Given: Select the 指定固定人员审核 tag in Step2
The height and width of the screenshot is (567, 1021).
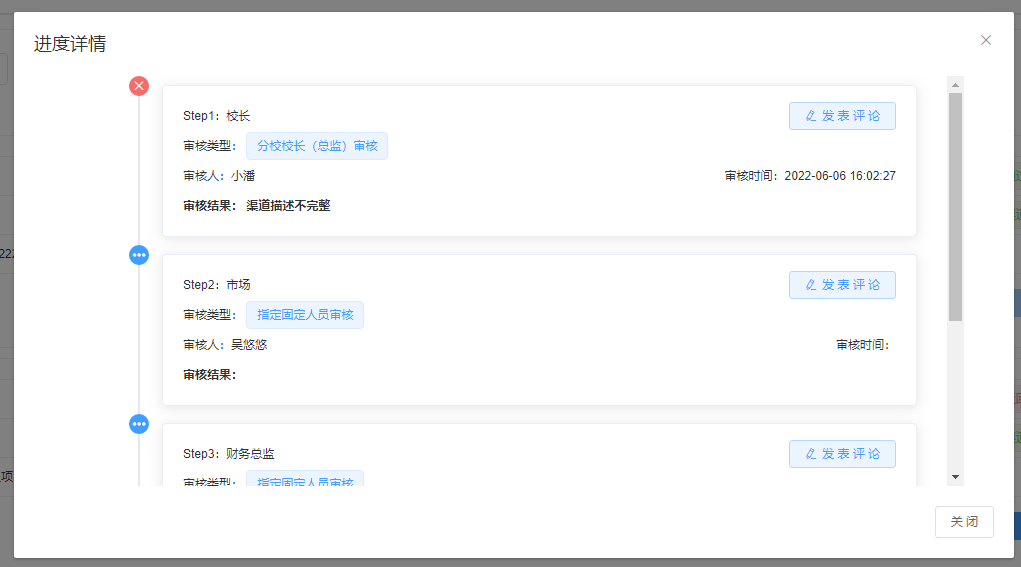Looking at the screenshot, I should (x=305, y=315).
